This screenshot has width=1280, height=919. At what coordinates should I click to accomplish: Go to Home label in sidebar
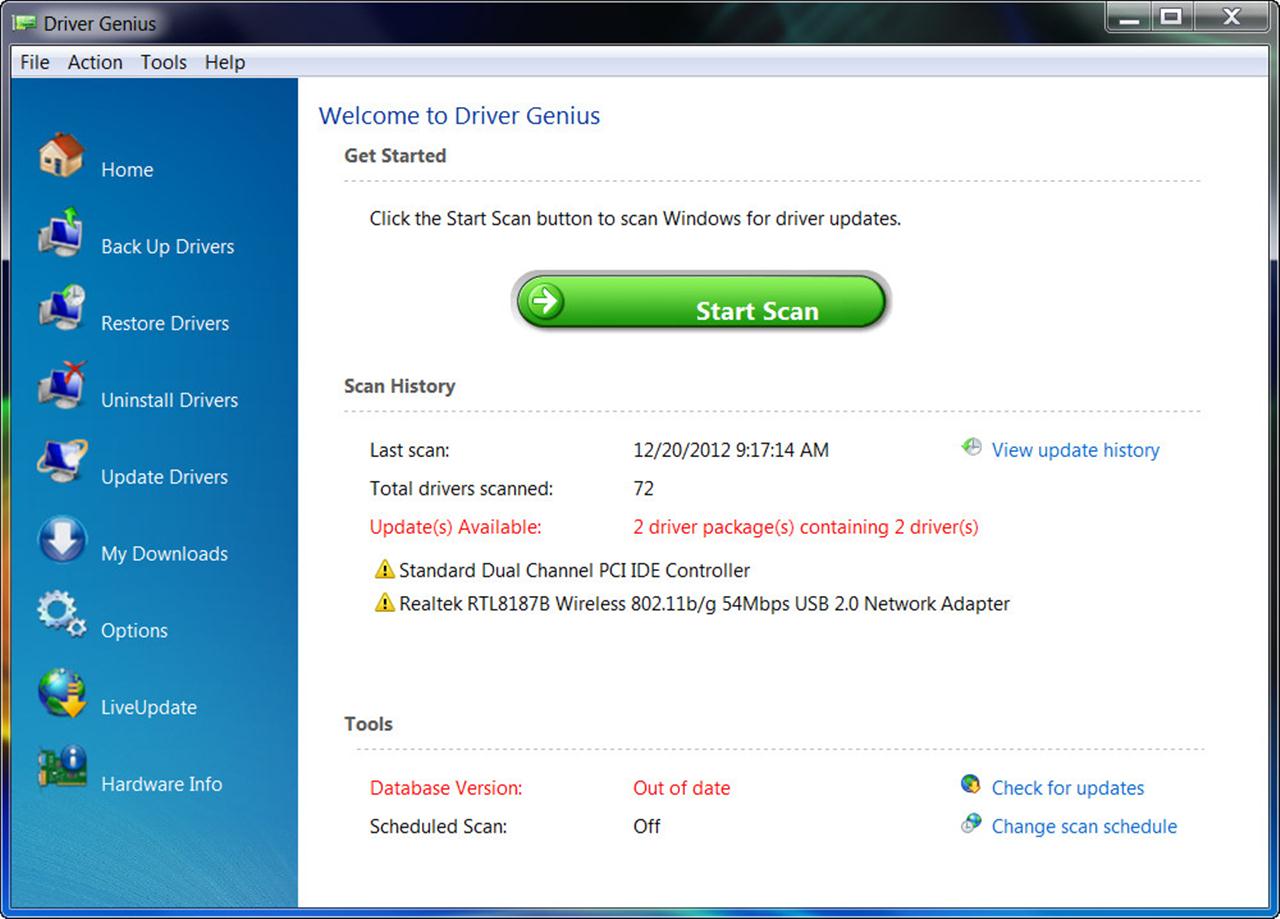127,170
